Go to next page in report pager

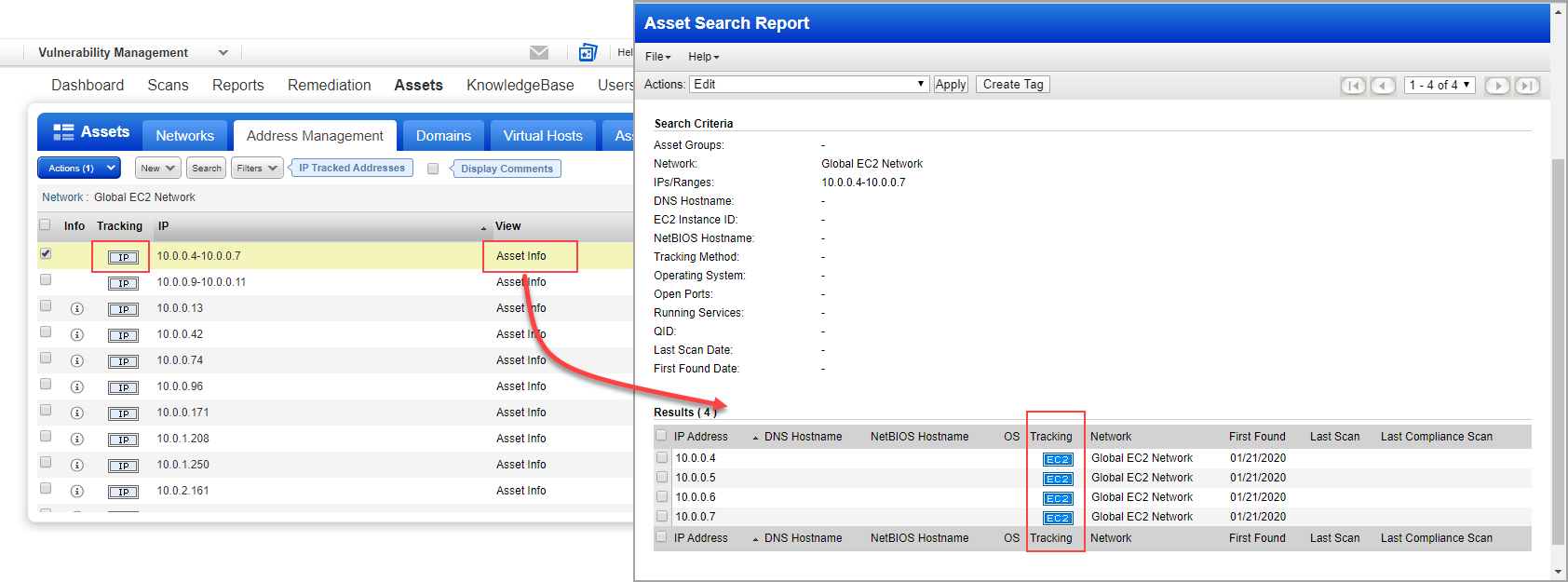pos(1497,86)
